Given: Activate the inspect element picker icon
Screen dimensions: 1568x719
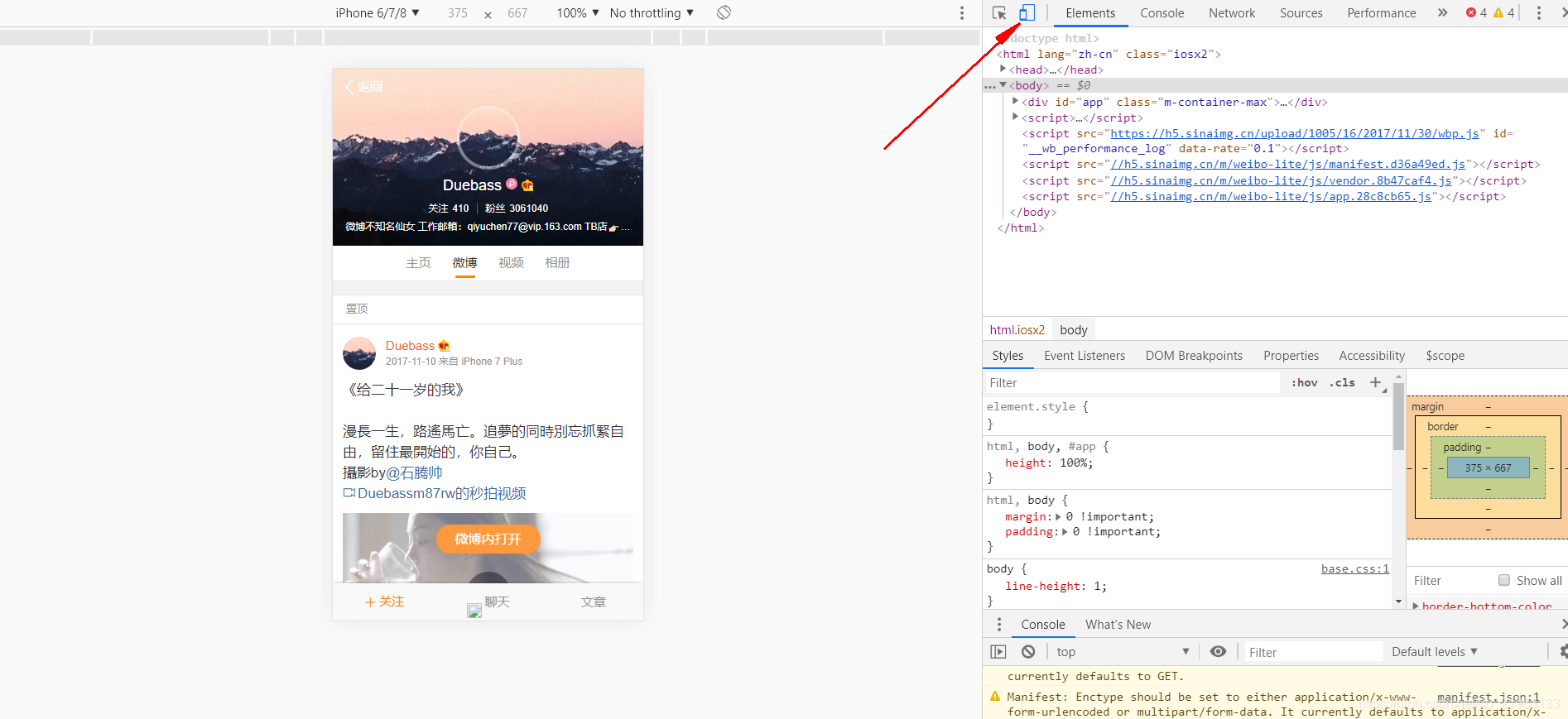Looking at the screenshot, I should pyautogui.click(x=999, y=12).
